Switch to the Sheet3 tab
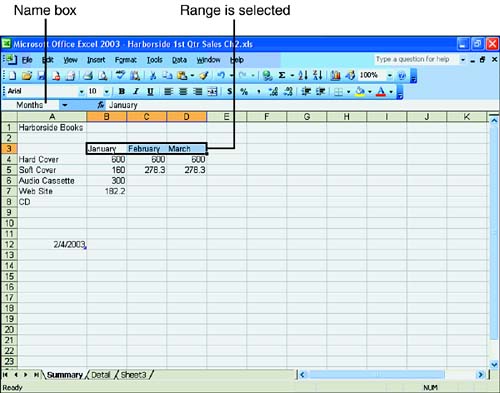 pyautogui.click(x=133, y=375)
